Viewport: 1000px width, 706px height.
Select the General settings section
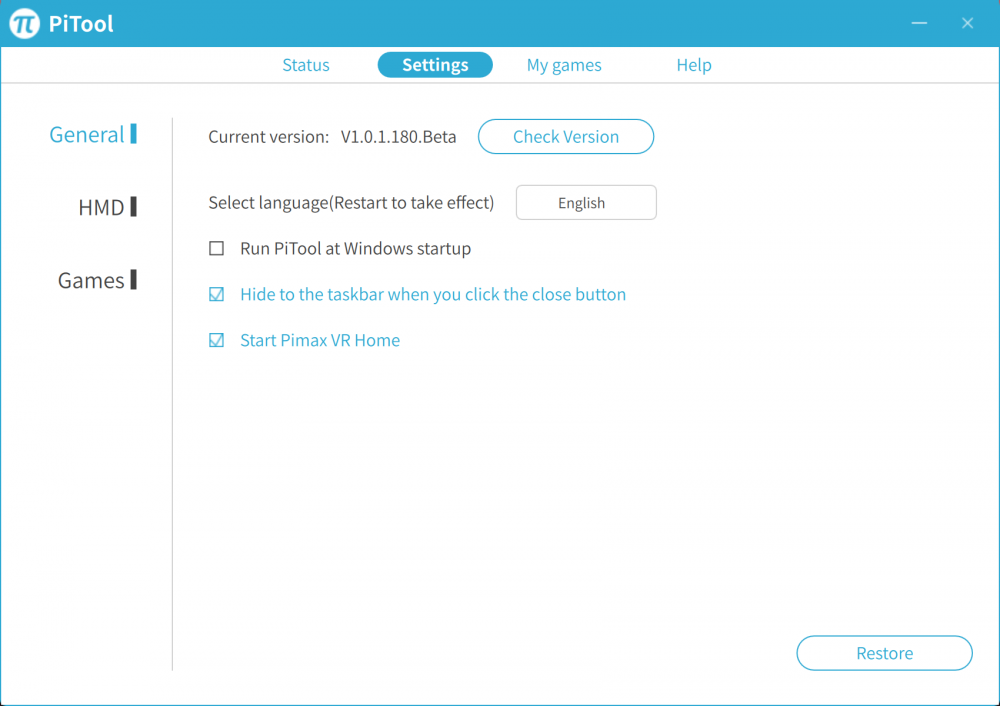86,133
